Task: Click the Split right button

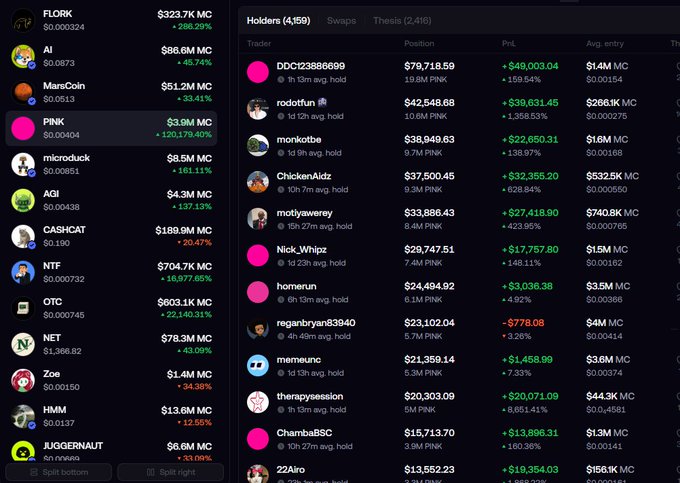Action: (170, 472)
